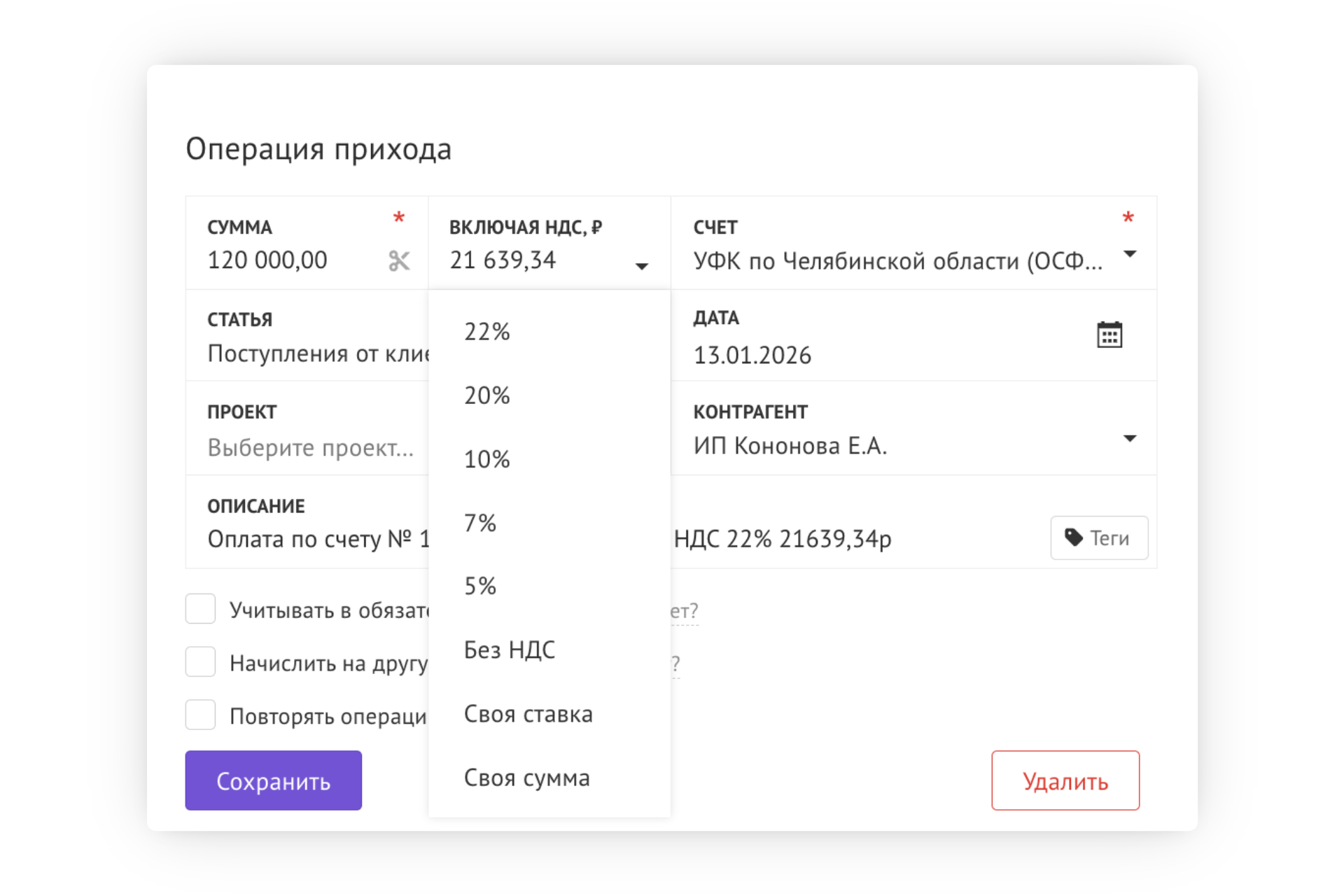Check Повторять операцию checkbox

click(200, 715)
